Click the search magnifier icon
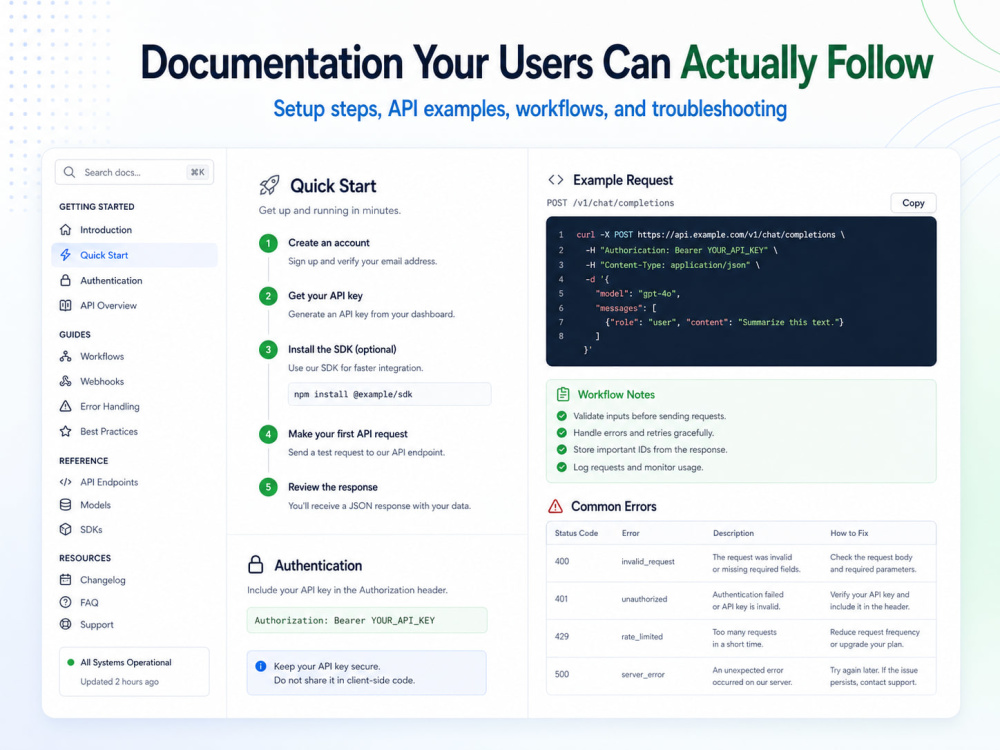 (70, 172)
